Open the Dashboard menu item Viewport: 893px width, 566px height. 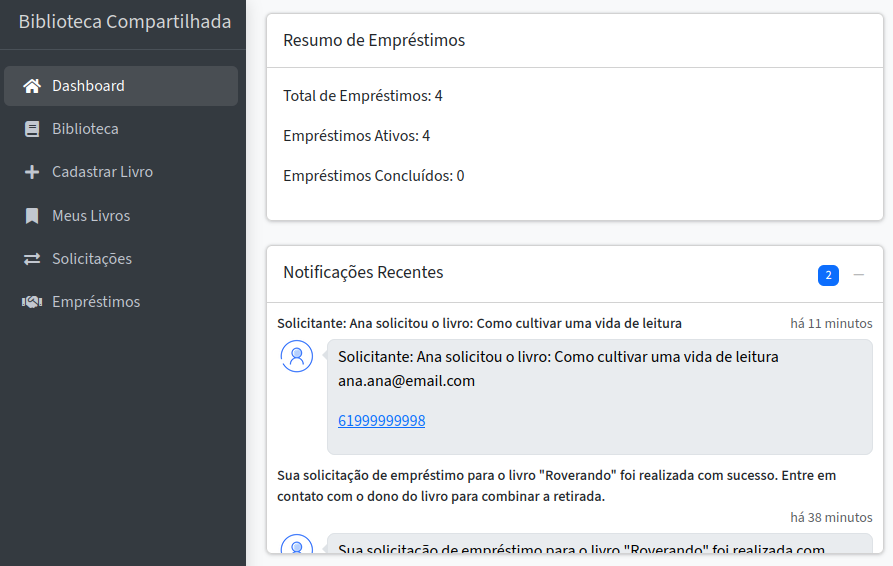click(121, 86)
